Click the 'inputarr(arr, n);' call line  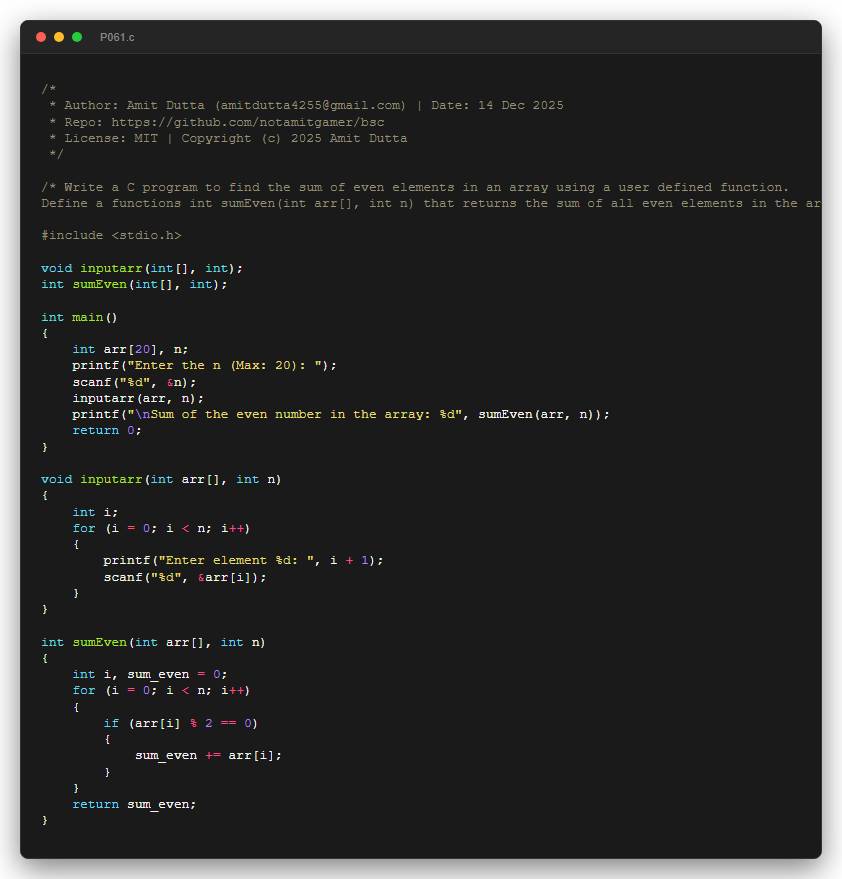(138, 398)
